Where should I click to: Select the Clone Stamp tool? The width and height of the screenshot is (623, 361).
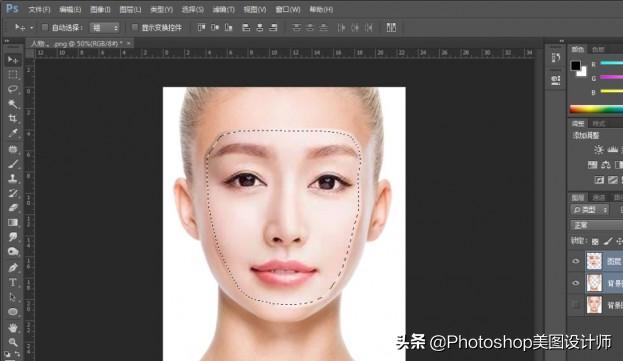coord(13,178)
